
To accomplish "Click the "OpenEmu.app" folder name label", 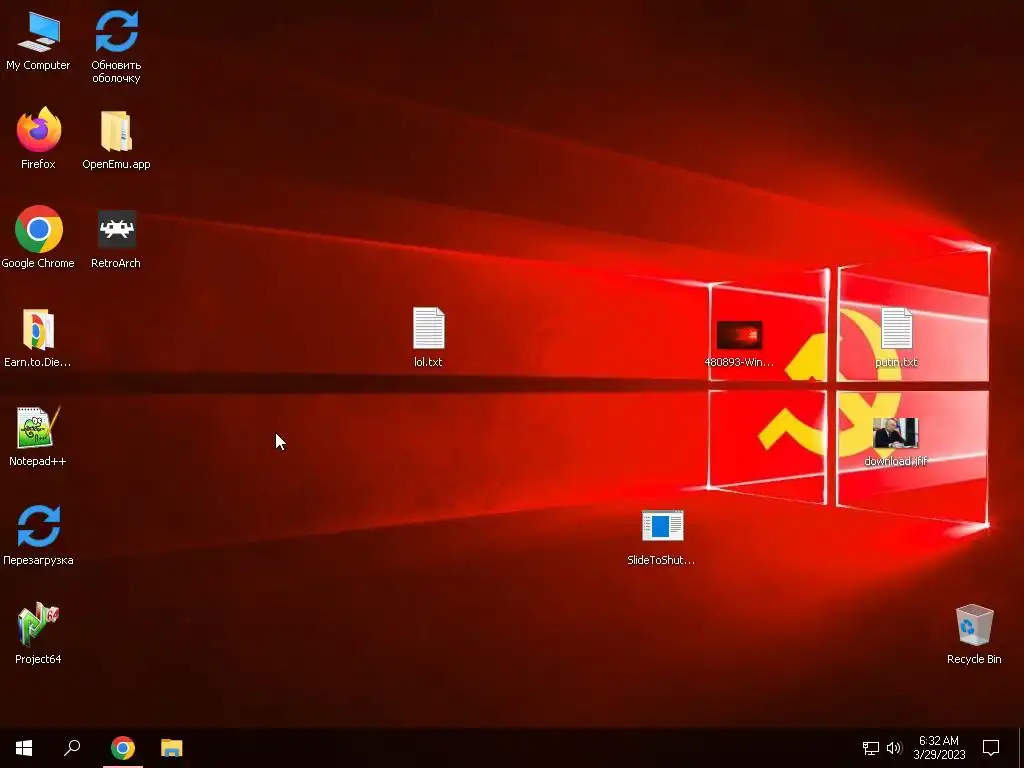I will point(116,165).
